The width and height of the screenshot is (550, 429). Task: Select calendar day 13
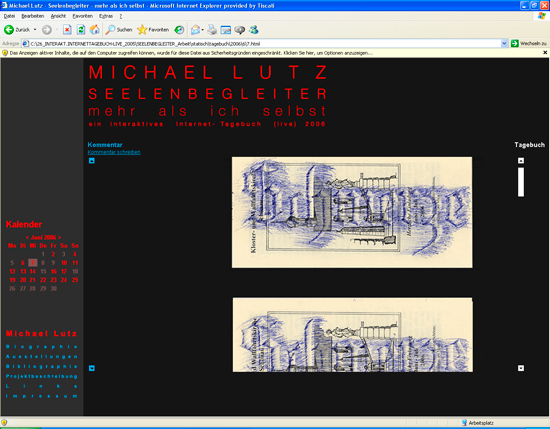click(23, 271)
